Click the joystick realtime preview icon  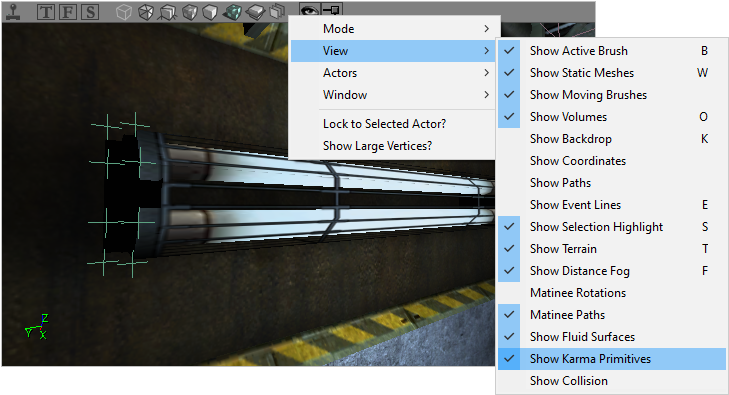(13, 11)
